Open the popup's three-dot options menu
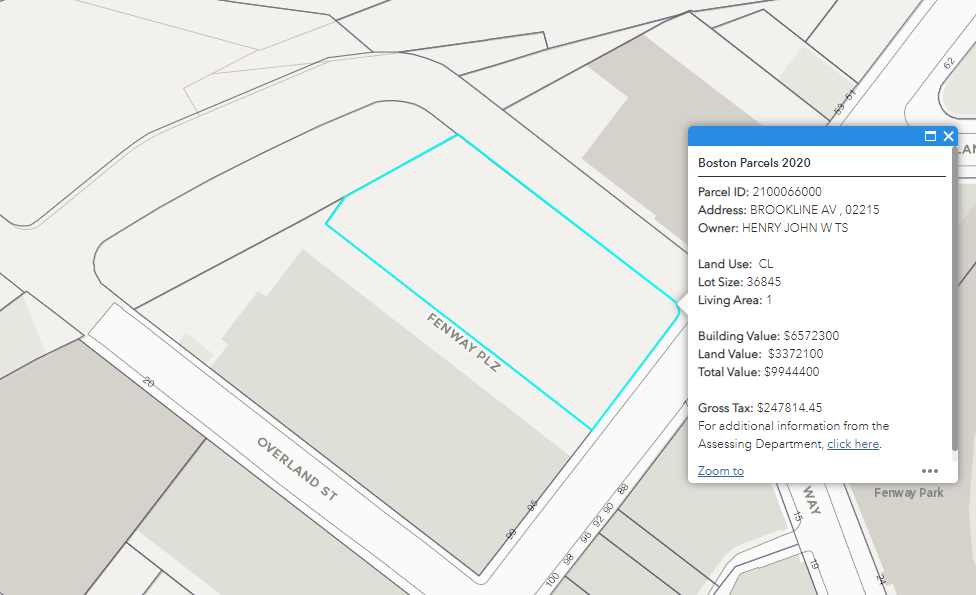Viewport: 976px width, 595px height. click(x=930, y=471)
